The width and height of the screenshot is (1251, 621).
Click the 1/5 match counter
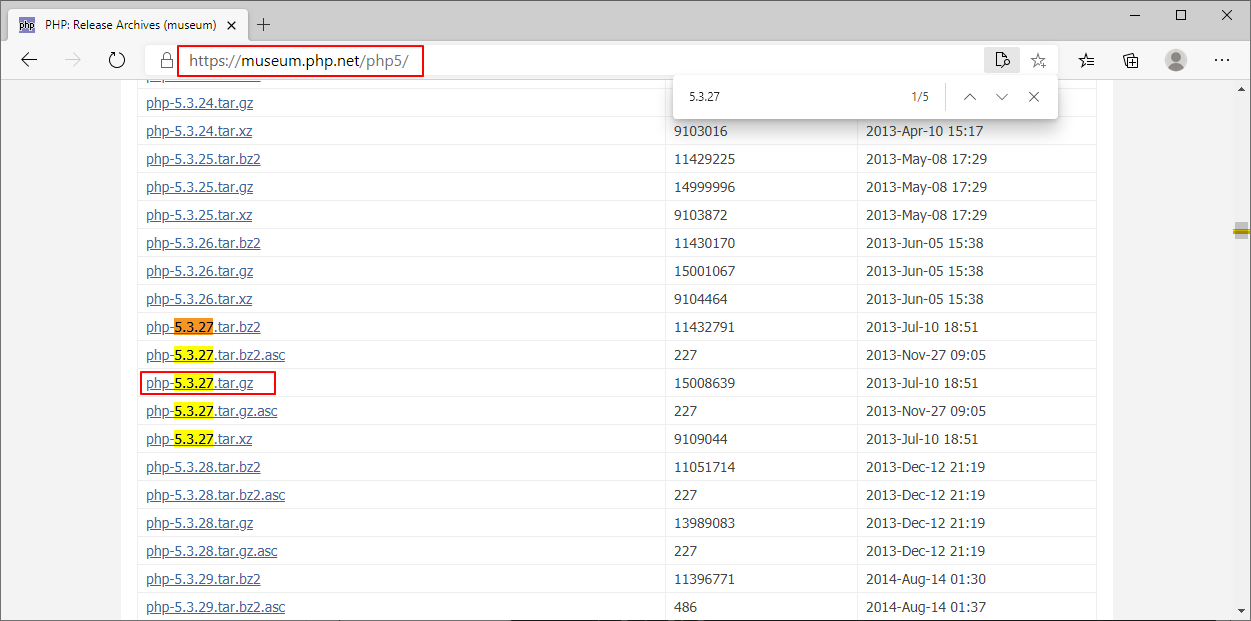click(920, 97)
